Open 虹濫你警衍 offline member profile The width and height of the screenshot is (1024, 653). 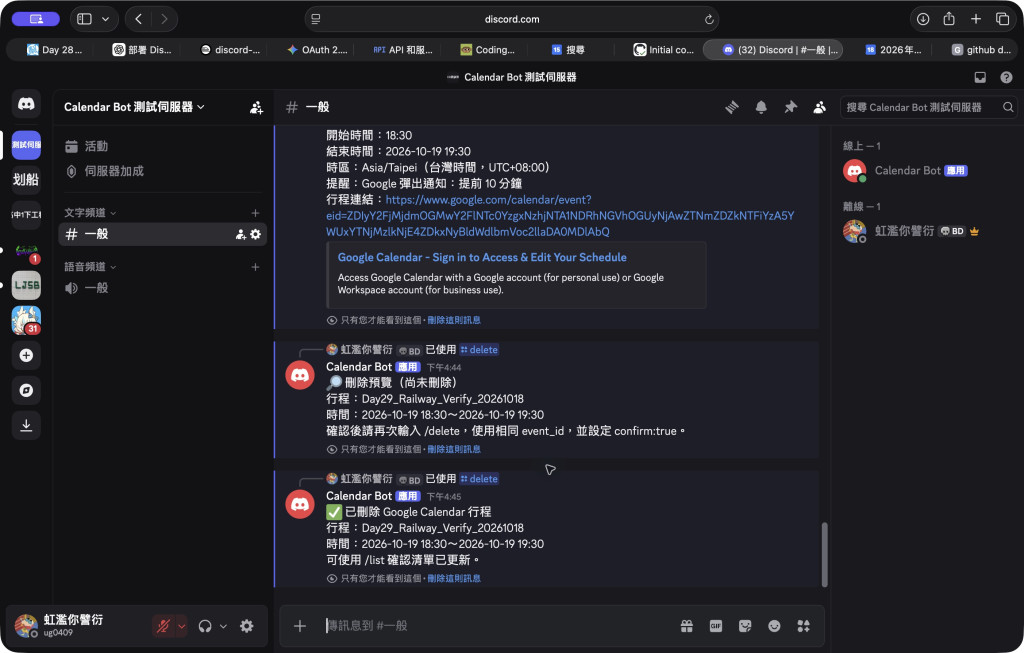(x=927, y=231)
